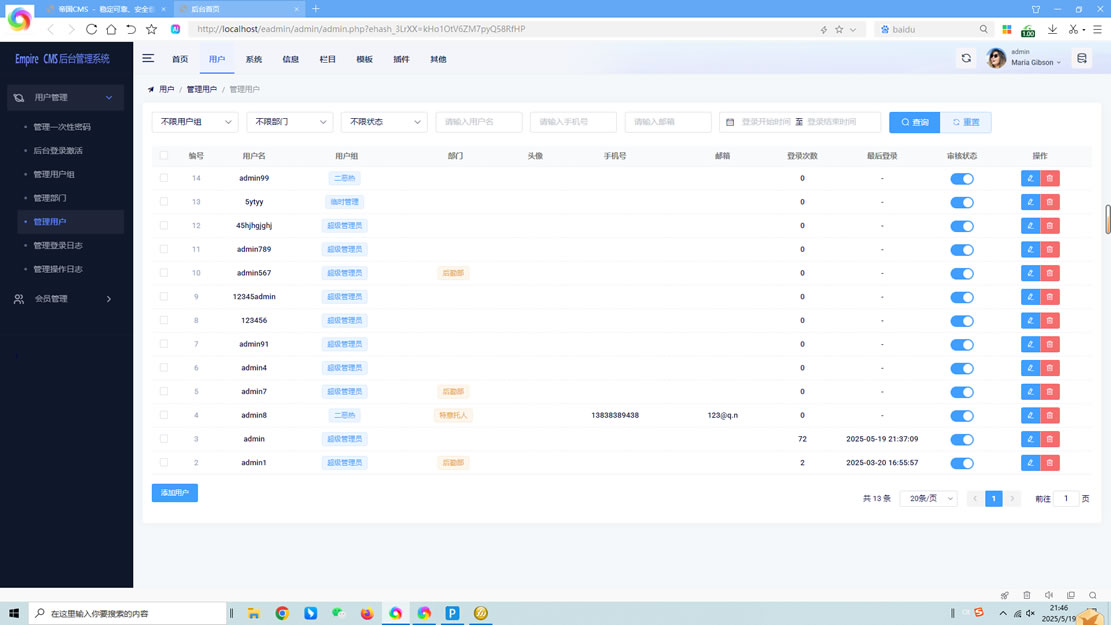1111x625 pixels.
Task: Open the 不限状态 dropdown
Action: click(384, 122)
